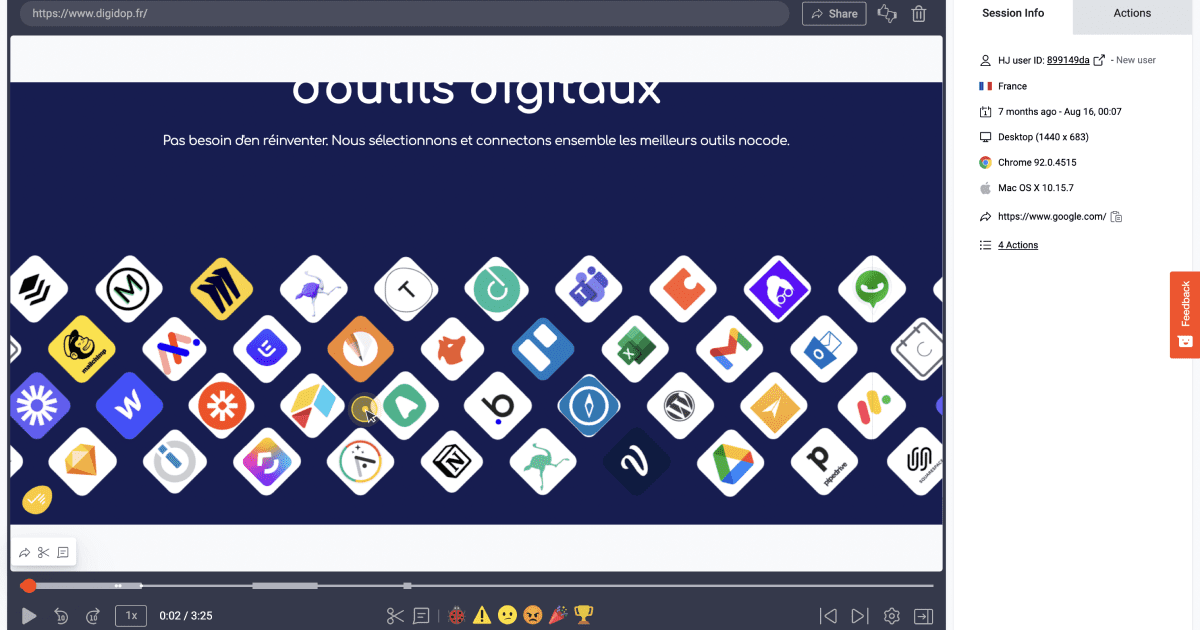The image size is (1200, 630).
Task: Jump to the wide gray activity segment on timeline
Action: [x=285, y=585]
